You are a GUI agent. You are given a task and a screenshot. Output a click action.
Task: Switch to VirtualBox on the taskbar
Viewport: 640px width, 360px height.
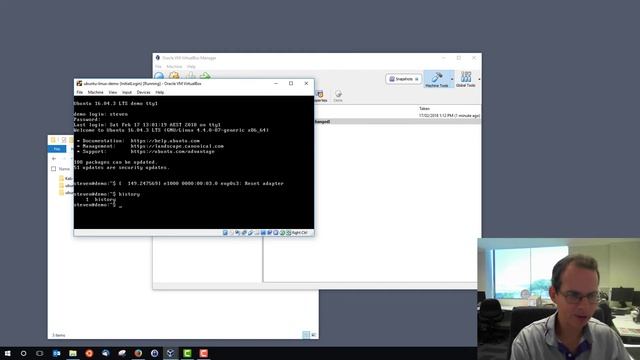point(171,353)
